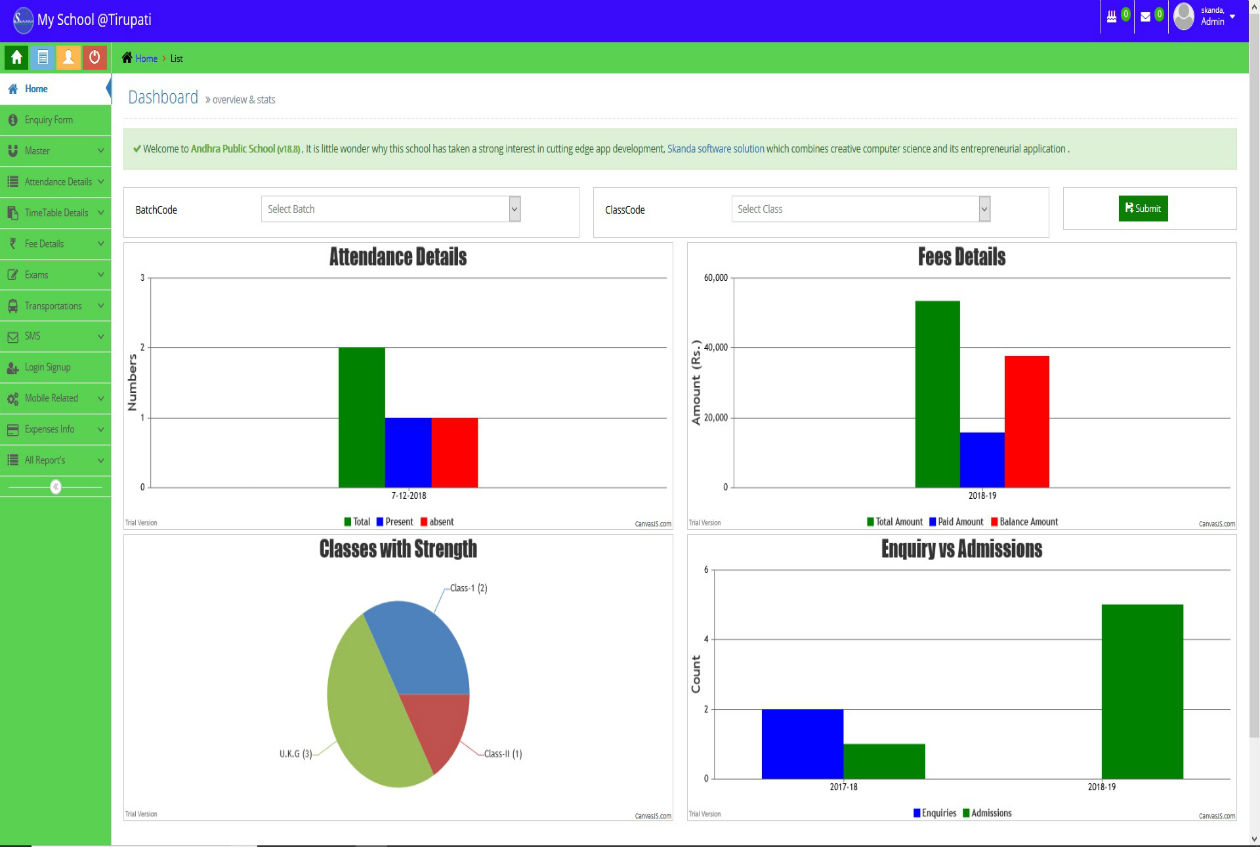The width and height of the screenshot is (1260, 850).
Task: Open Skanda software solution link
Action: (716, 149)
